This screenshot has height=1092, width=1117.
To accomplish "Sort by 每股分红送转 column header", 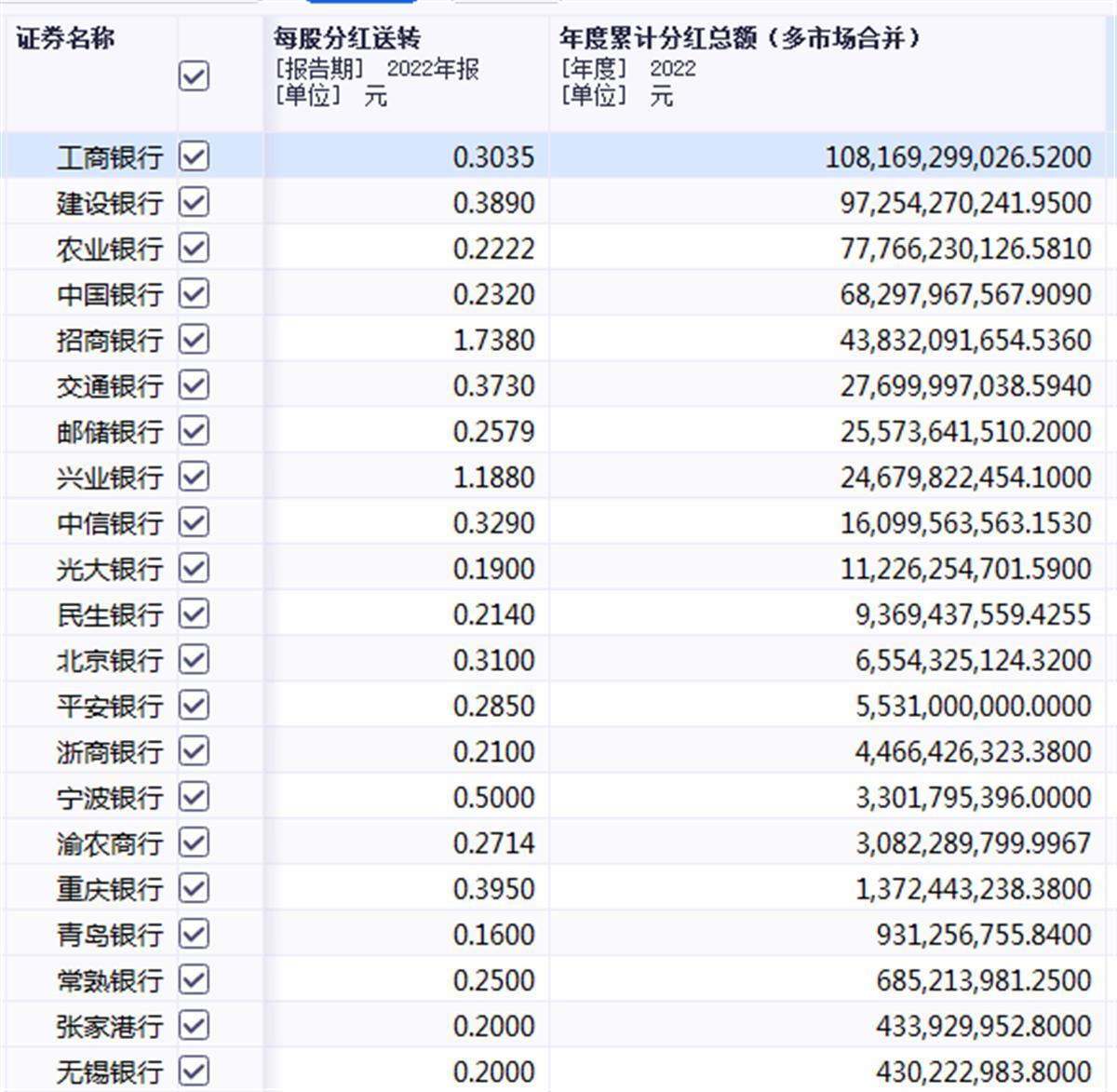I will [347, 39].
